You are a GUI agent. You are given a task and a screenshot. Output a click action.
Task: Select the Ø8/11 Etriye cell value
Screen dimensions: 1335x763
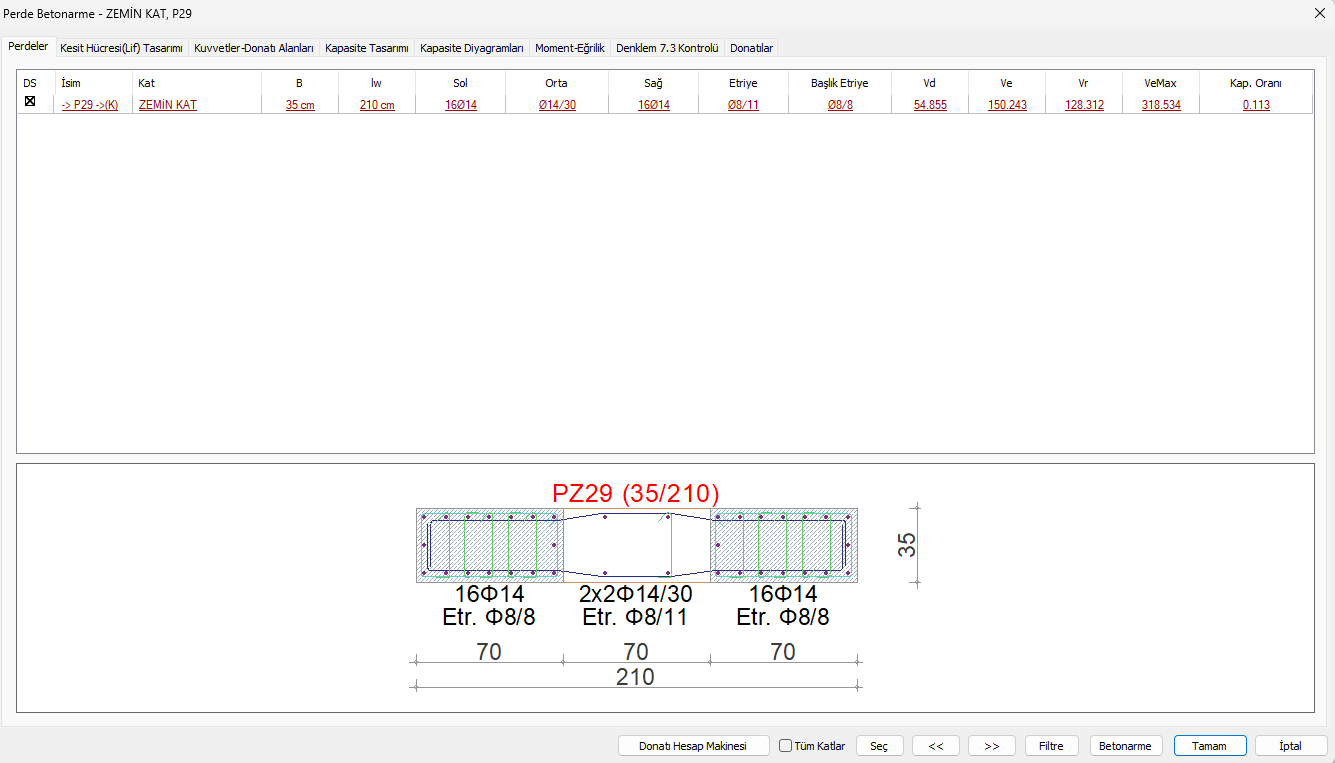pos(743,105)
